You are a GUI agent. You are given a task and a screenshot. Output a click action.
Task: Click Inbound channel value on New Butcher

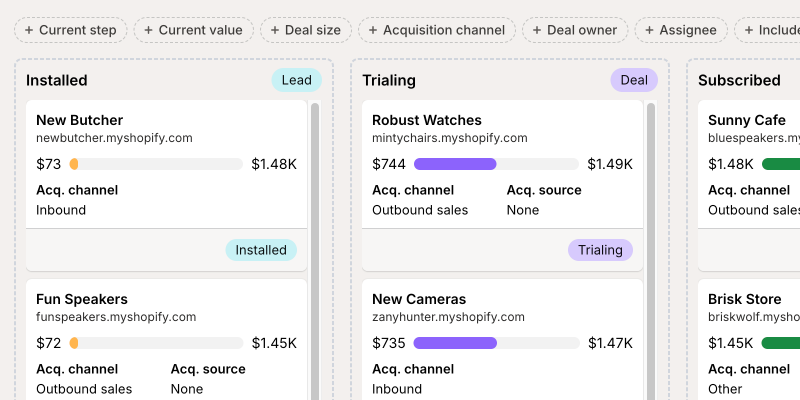[61, 210]
